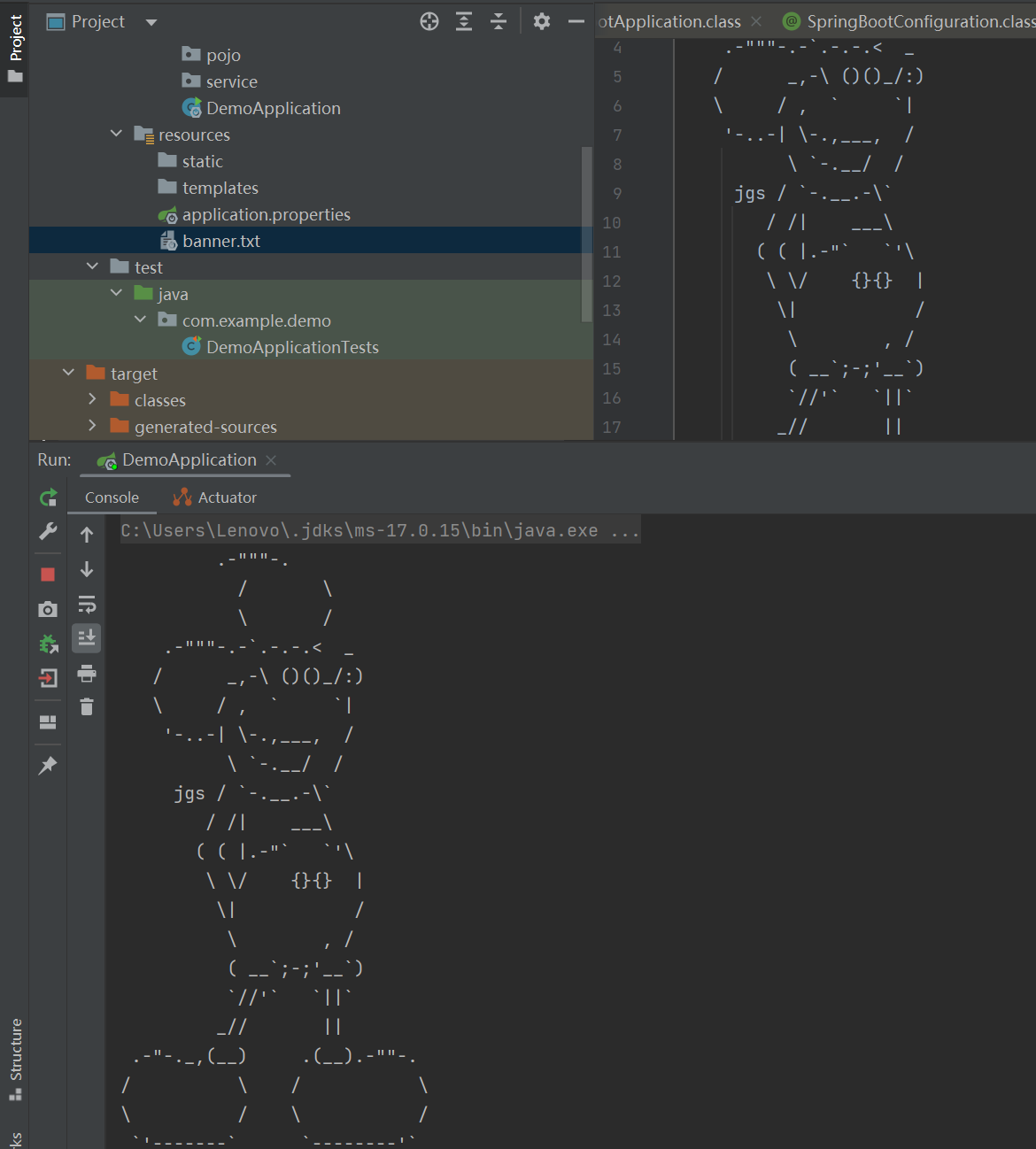Open the otApplication.class editor tab
The height and width of the screenshot is (1149, 1036).
coord(669,21)
